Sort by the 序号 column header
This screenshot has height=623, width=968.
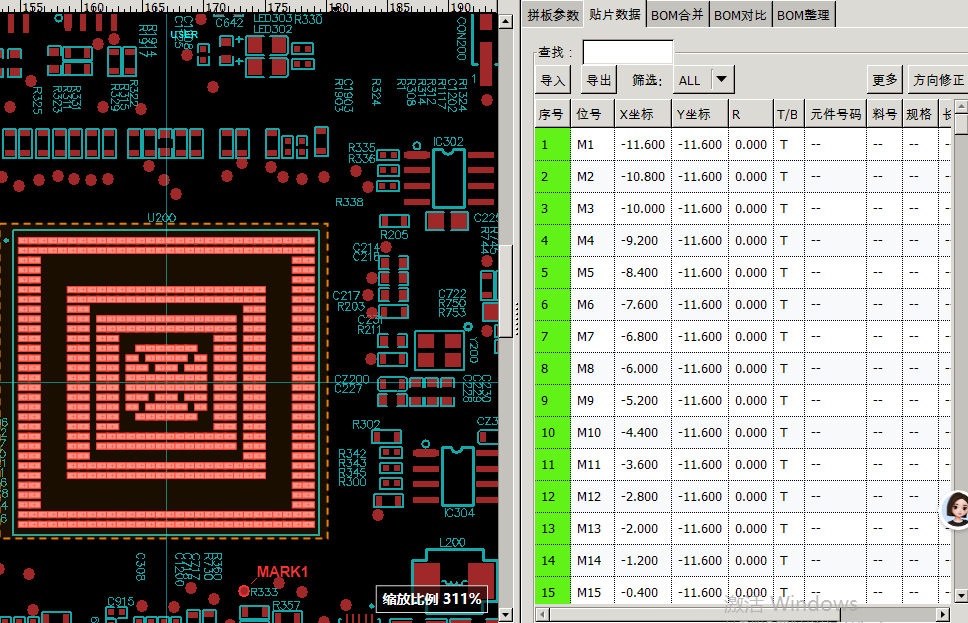(x=553, y=114)
